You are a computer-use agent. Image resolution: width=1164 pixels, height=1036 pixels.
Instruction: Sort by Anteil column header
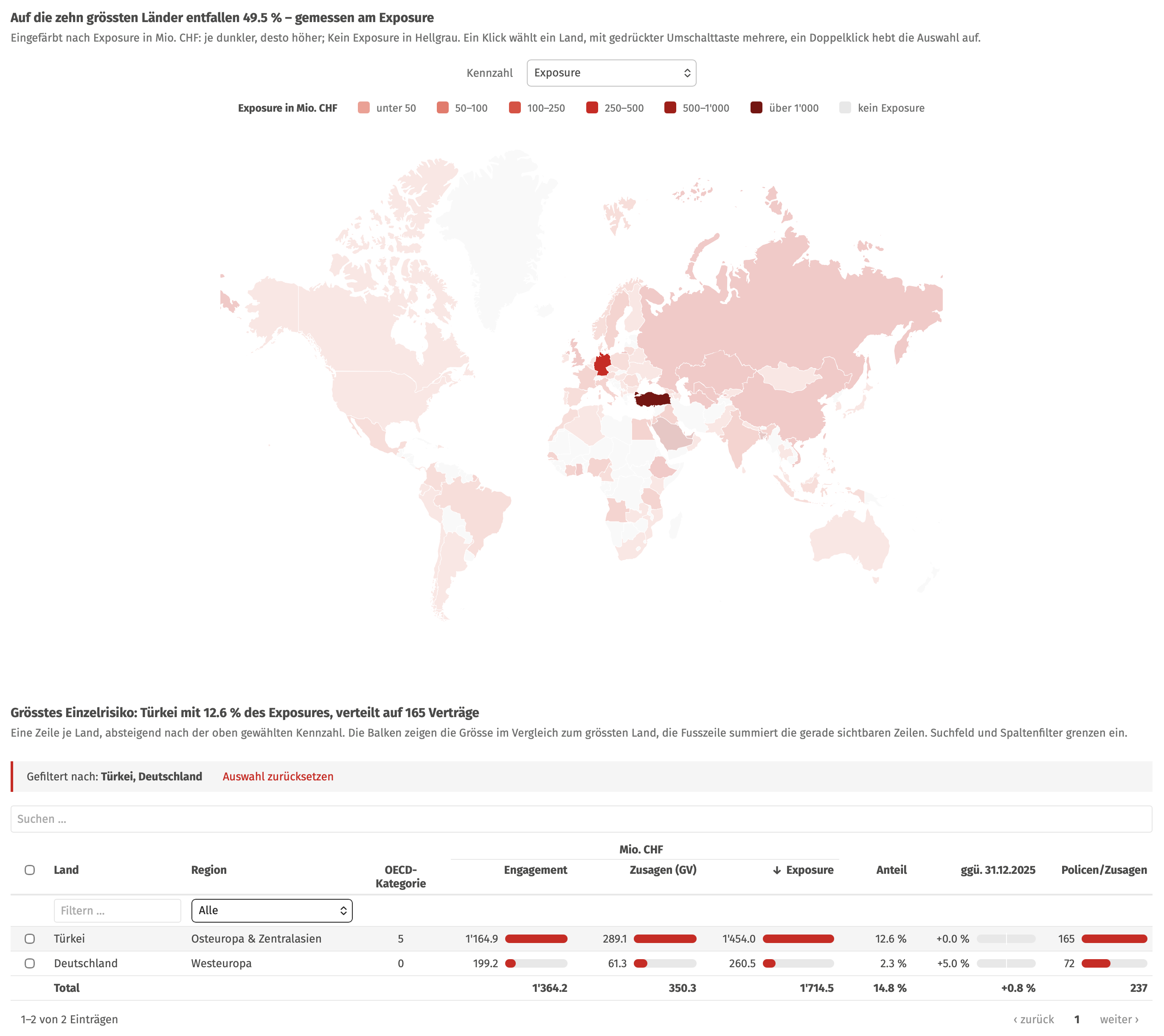pos(891,870)
